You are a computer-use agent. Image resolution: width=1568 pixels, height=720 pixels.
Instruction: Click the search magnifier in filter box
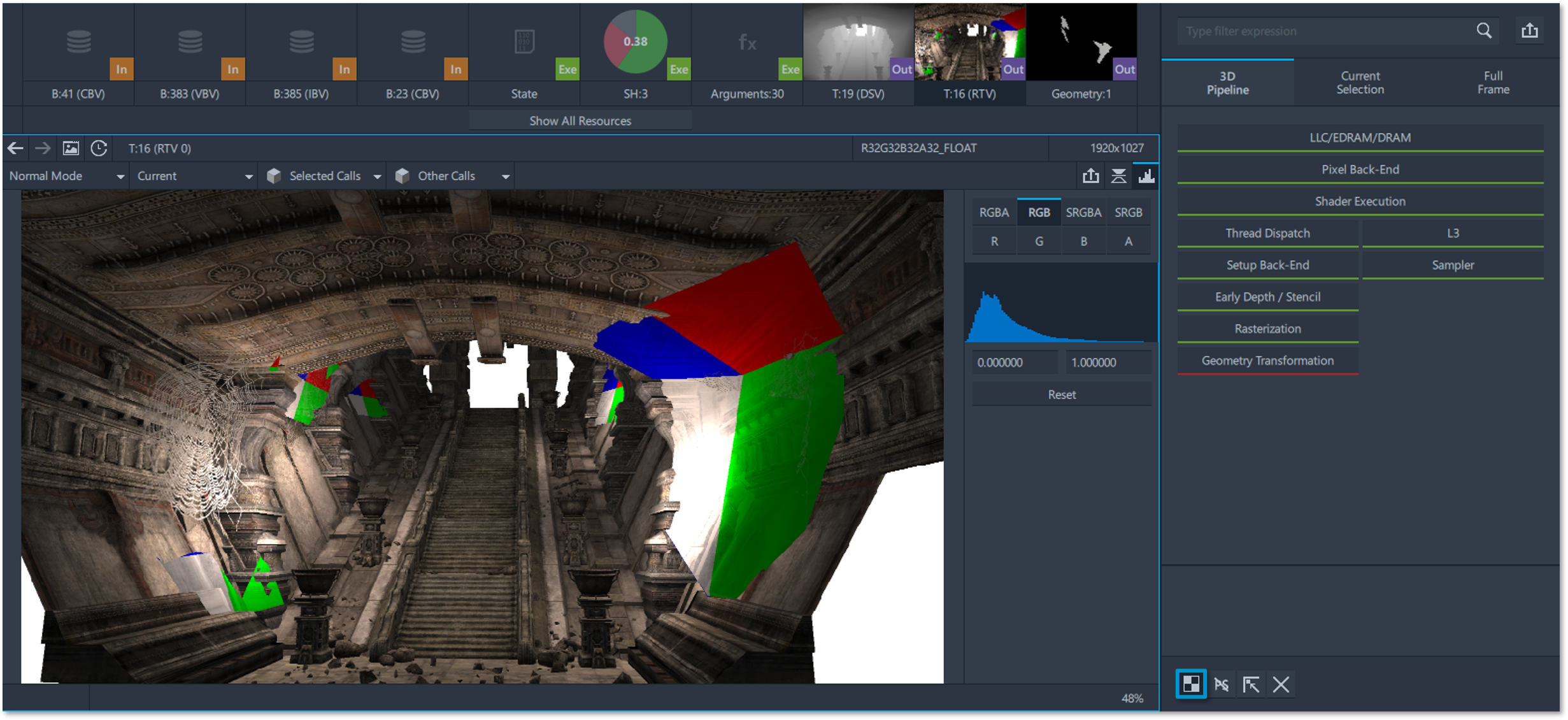1484,31
